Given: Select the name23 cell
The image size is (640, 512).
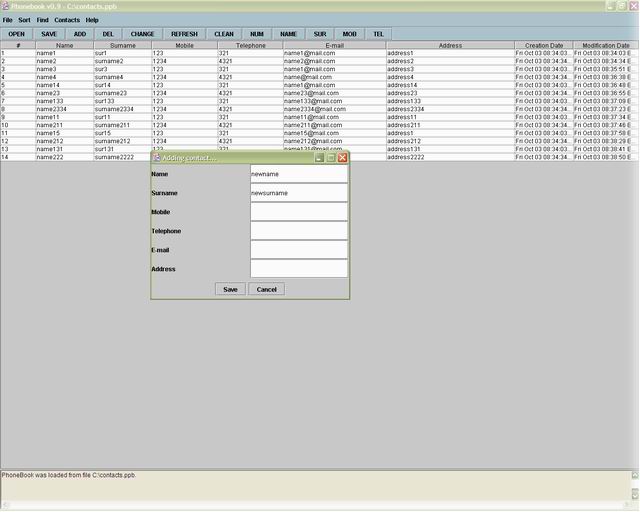Looking at the screenshot, I should (x=64, y=93).
